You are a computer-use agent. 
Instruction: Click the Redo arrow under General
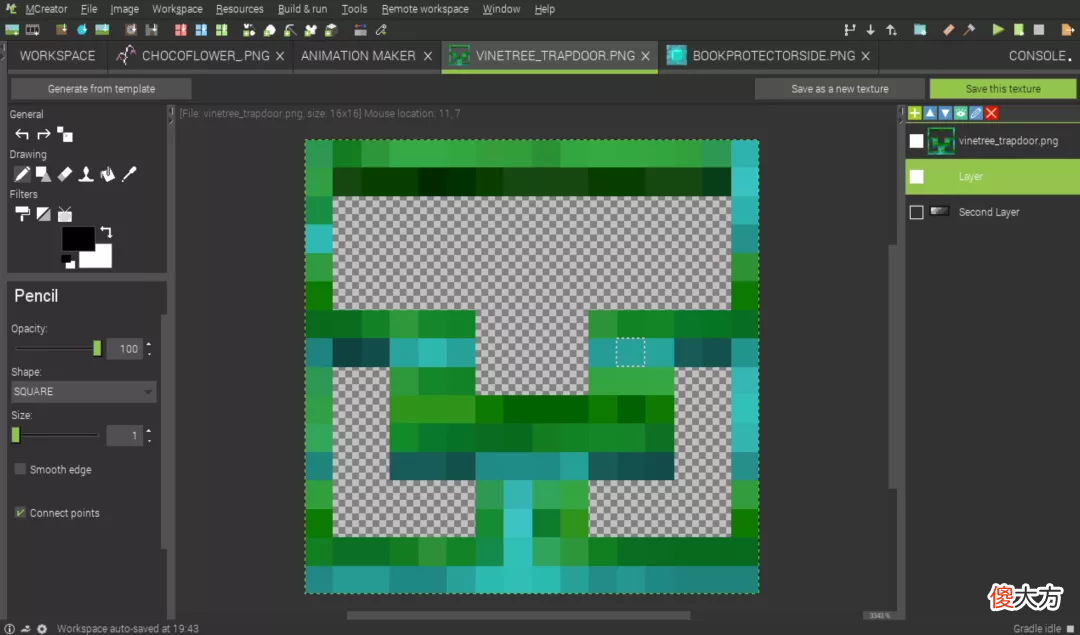pyautogui.click(x=43, y=134)
